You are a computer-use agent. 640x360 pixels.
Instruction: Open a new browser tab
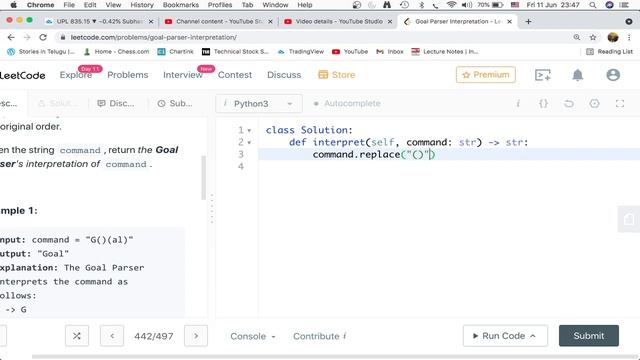pyautogui.click(x=528, y=21)
